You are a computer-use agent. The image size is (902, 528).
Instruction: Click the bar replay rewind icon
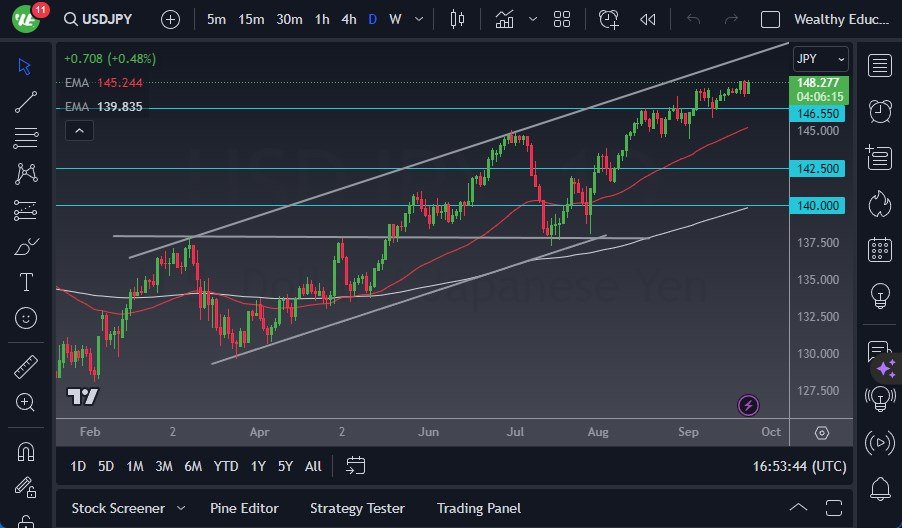click(648, 19)
